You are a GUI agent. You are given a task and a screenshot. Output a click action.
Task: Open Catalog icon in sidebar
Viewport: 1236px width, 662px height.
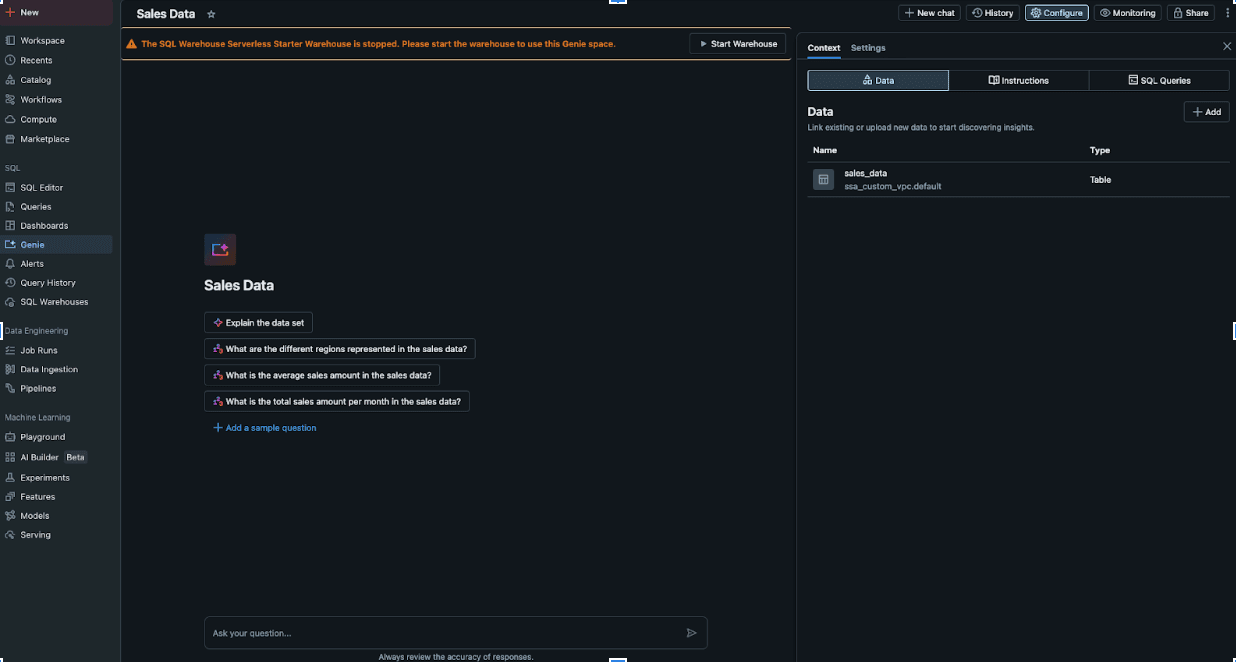coord(10,80)
